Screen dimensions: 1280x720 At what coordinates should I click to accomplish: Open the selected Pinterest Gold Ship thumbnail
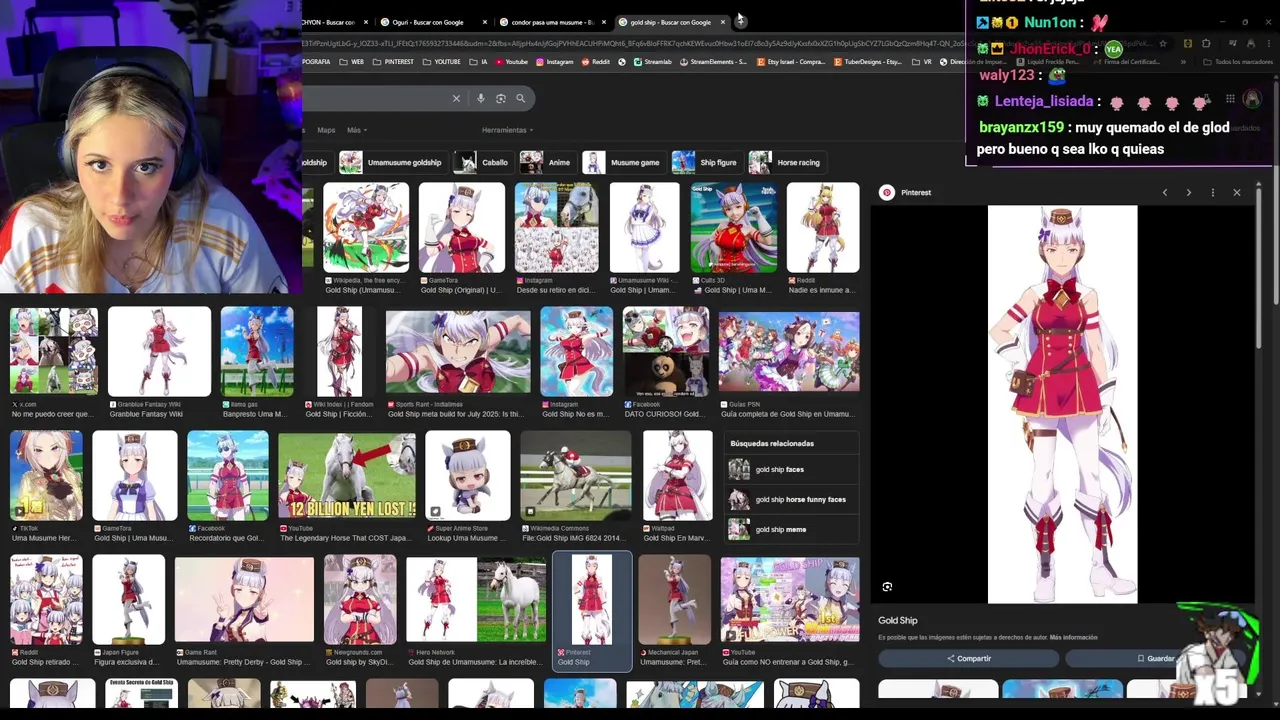592,600
